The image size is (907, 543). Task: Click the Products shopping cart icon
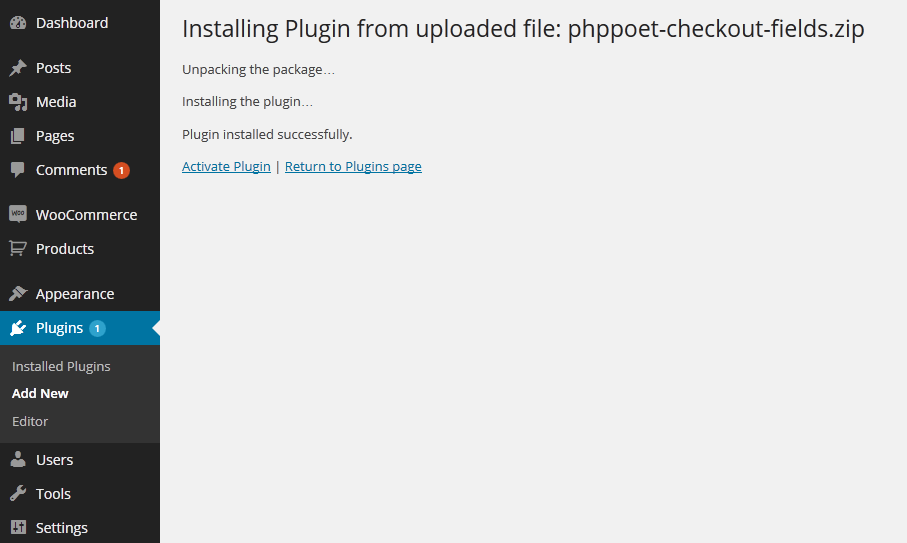(18, 249)
